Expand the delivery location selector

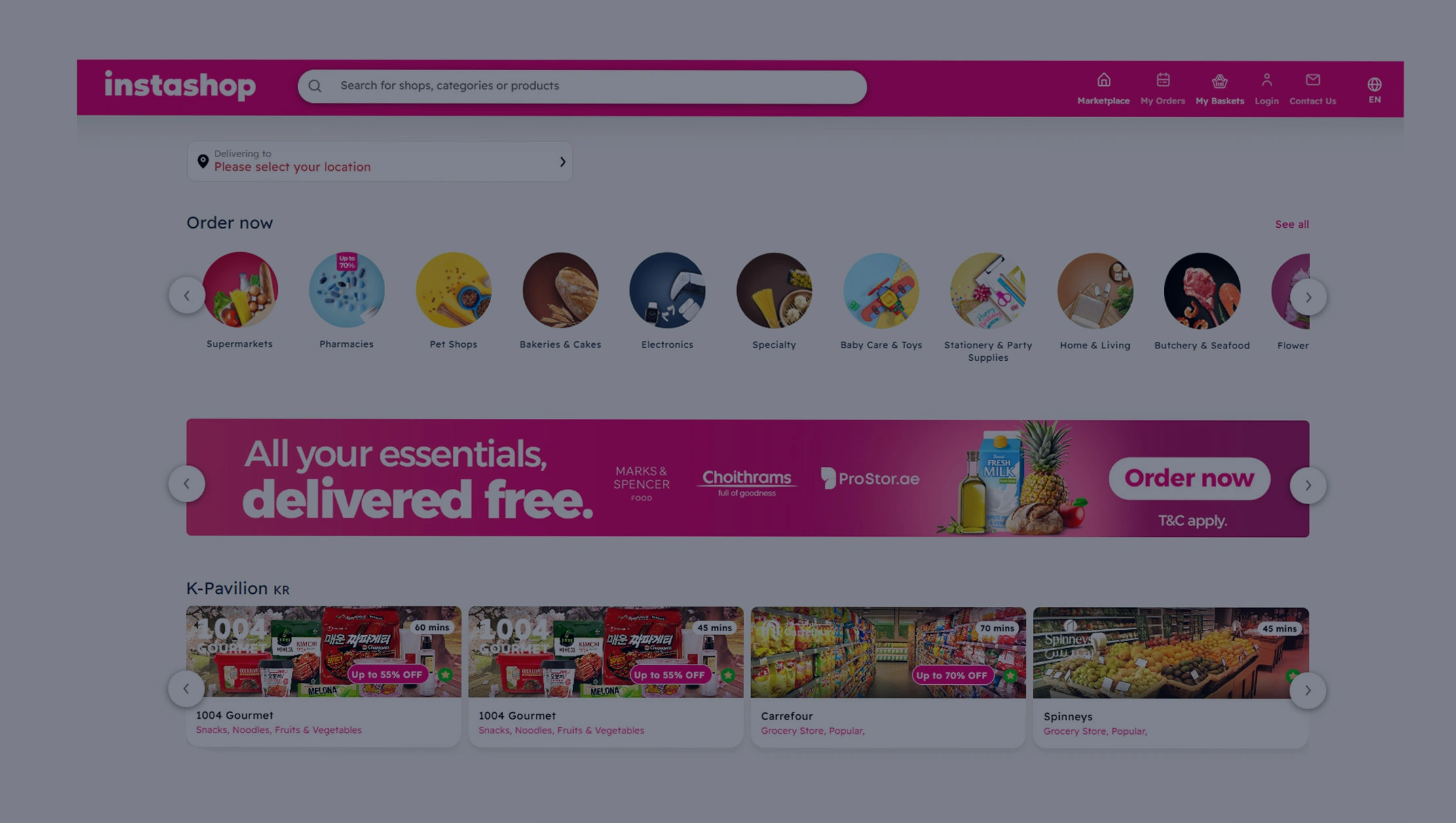point(380,161)
